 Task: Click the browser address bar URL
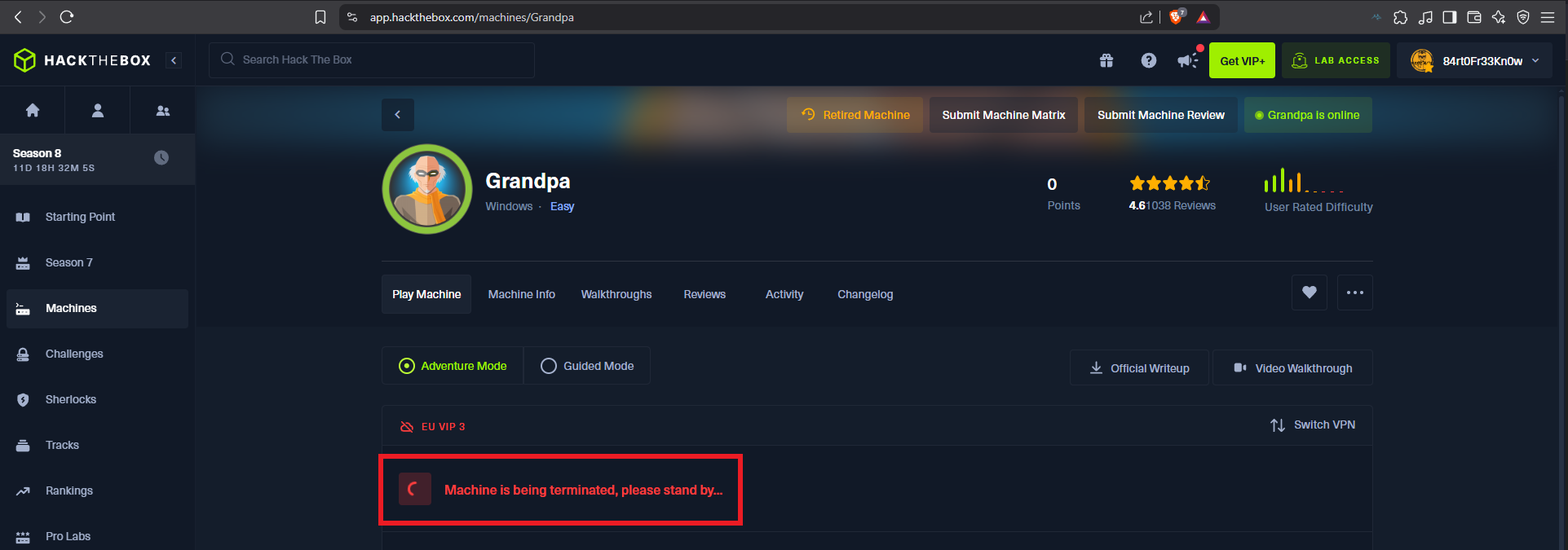pos(471,17)
